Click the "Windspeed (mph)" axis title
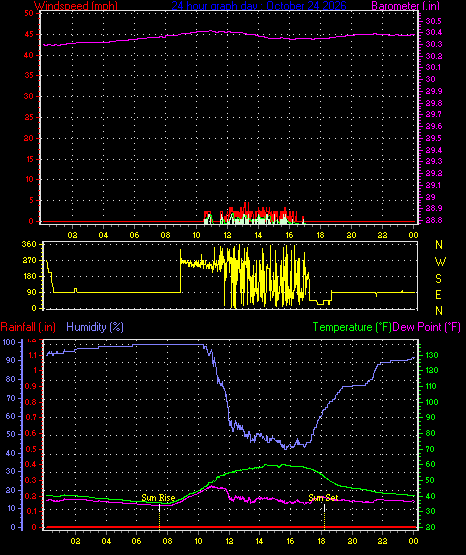The width and height of the screenshot is (466, 555). coord(76,6)
